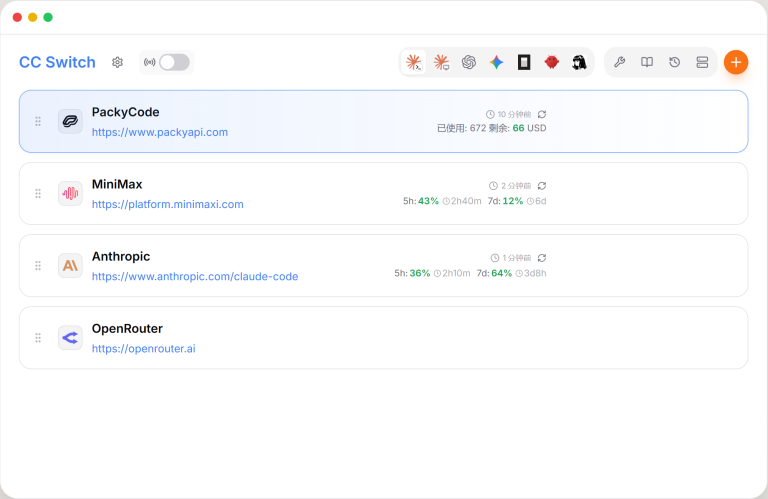Open the platform.minimaxi.com link
Screen dimensions: 768x499
coord(168,204)
